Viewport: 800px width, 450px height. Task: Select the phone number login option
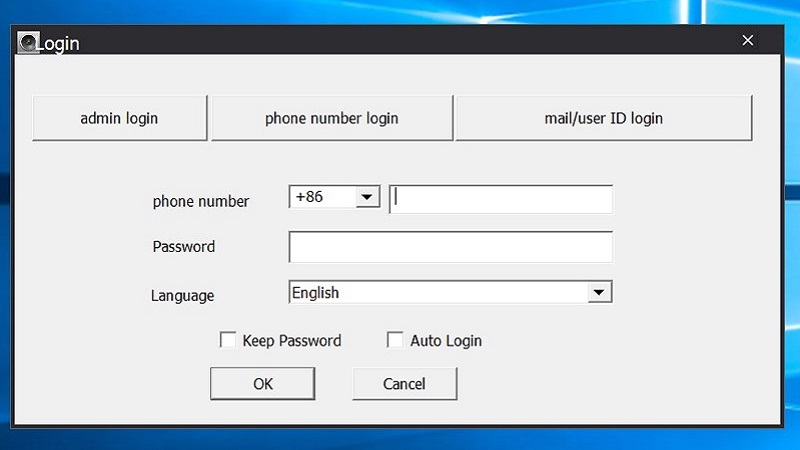click(331, 118)
